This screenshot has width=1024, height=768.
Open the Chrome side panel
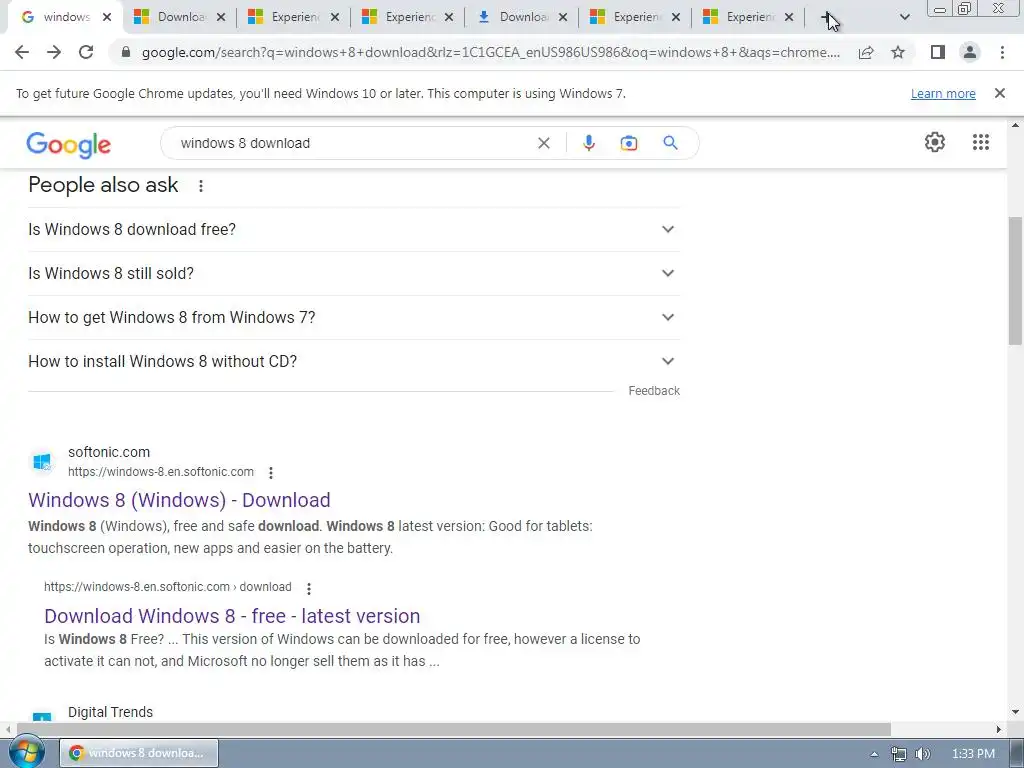(938, 52)
